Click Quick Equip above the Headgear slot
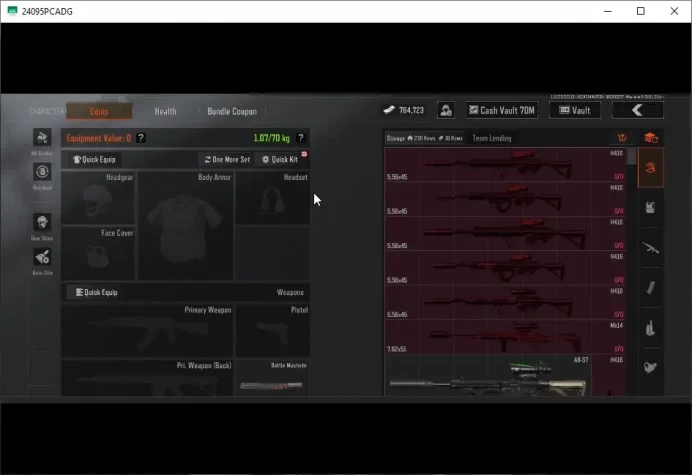The height and width of the screenshot is (475, 692). (x=94, y=159)
